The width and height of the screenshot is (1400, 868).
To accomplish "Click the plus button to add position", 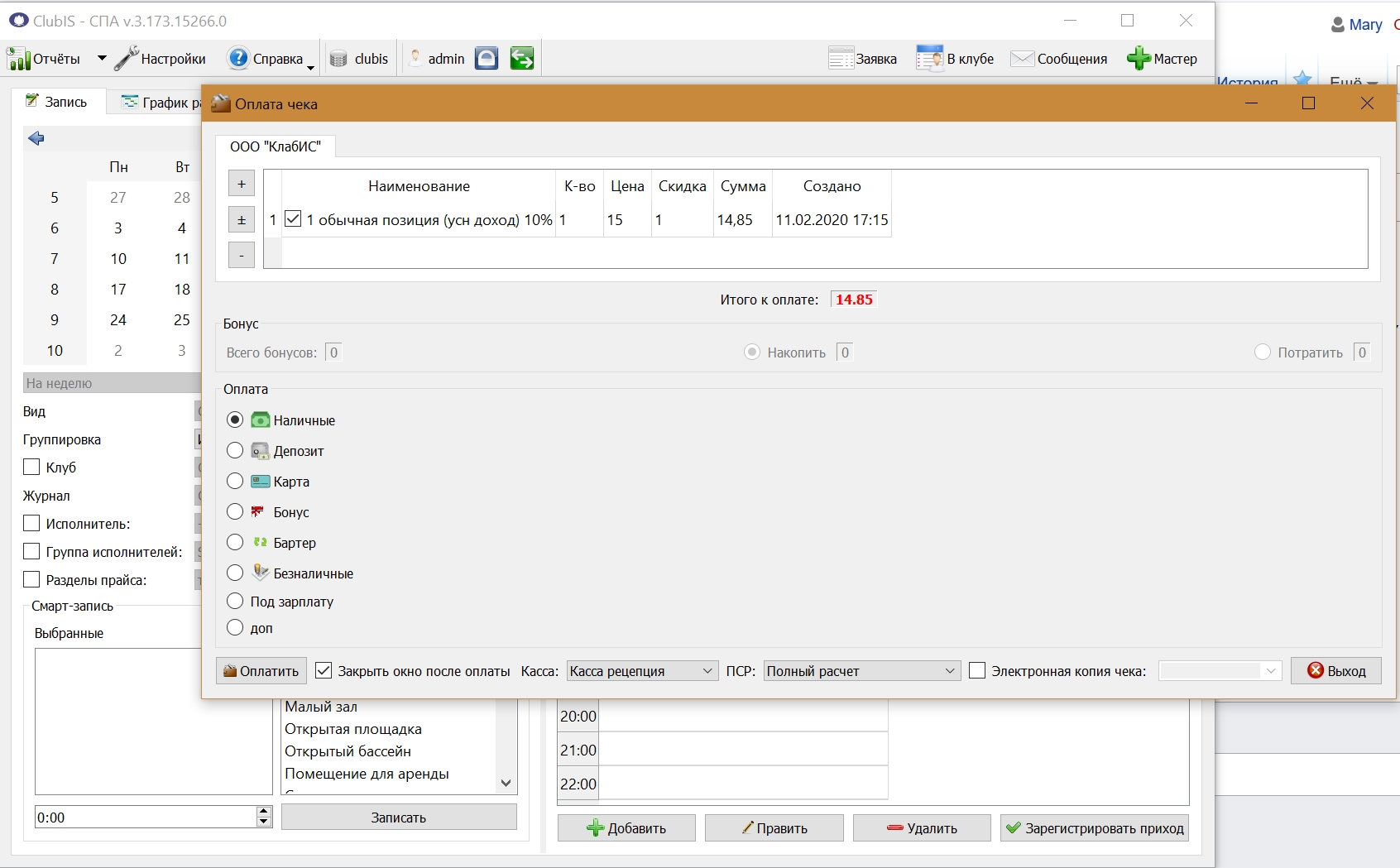I will [x=242, y=184].
